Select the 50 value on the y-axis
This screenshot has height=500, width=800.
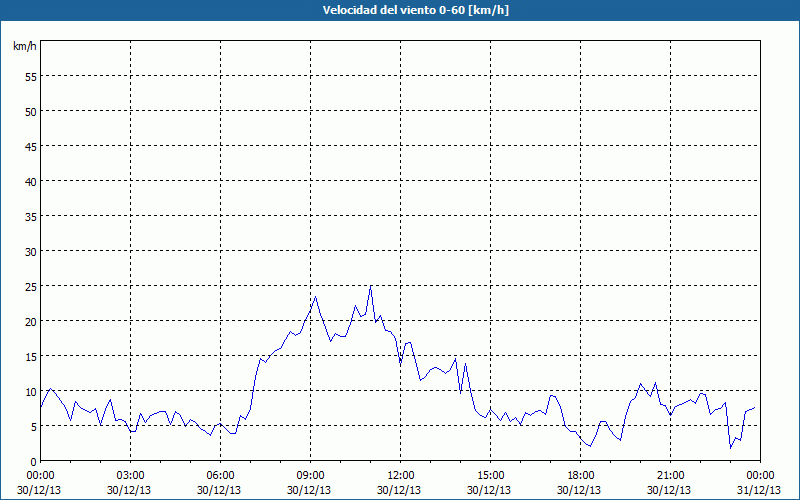tap(31, 111)
